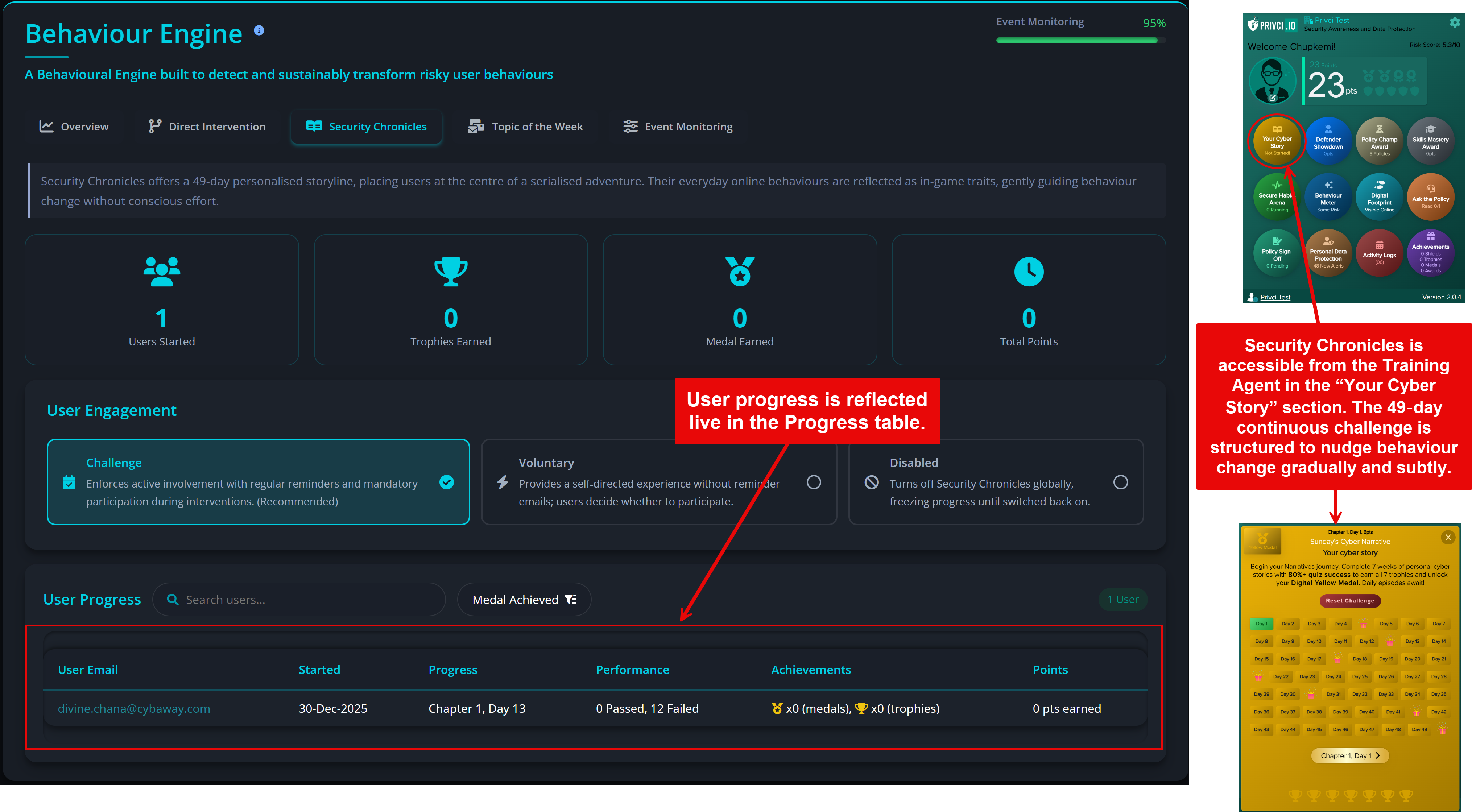Select the Defender Showdown icon
This screenshot has height=812, width=1472.
[1328, 141]
